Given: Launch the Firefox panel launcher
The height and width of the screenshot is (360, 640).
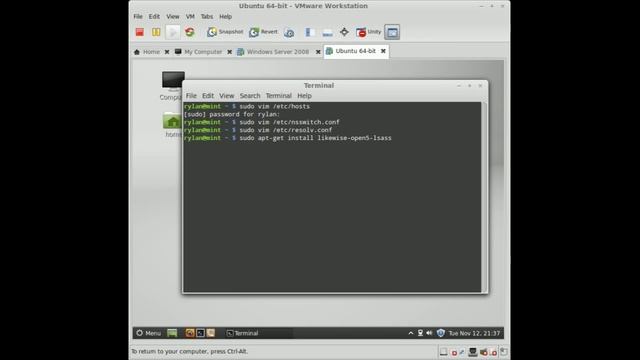Looking at the screenshot, I should [190, 333].
